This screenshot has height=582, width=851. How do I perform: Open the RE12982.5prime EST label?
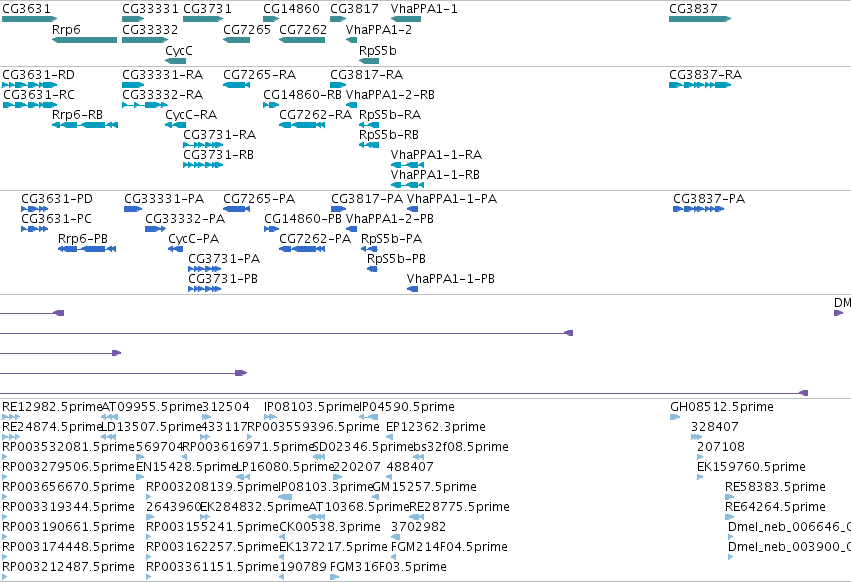52,407
